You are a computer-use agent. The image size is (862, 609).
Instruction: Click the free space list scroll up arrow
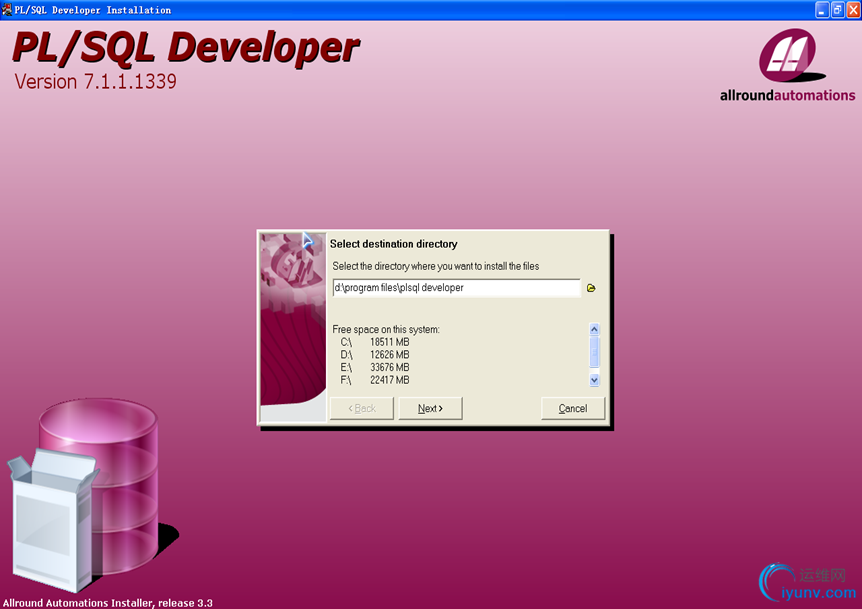pos(594,329)
